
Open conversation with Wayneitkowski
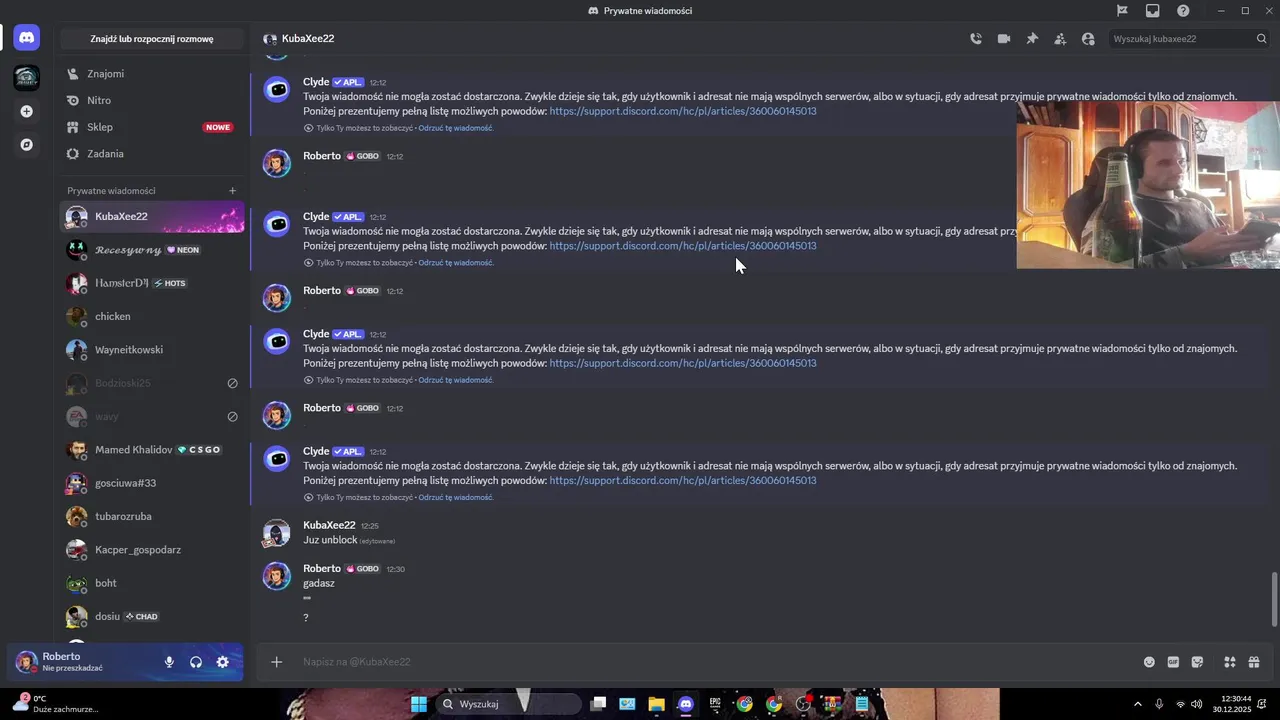point(152,350)
